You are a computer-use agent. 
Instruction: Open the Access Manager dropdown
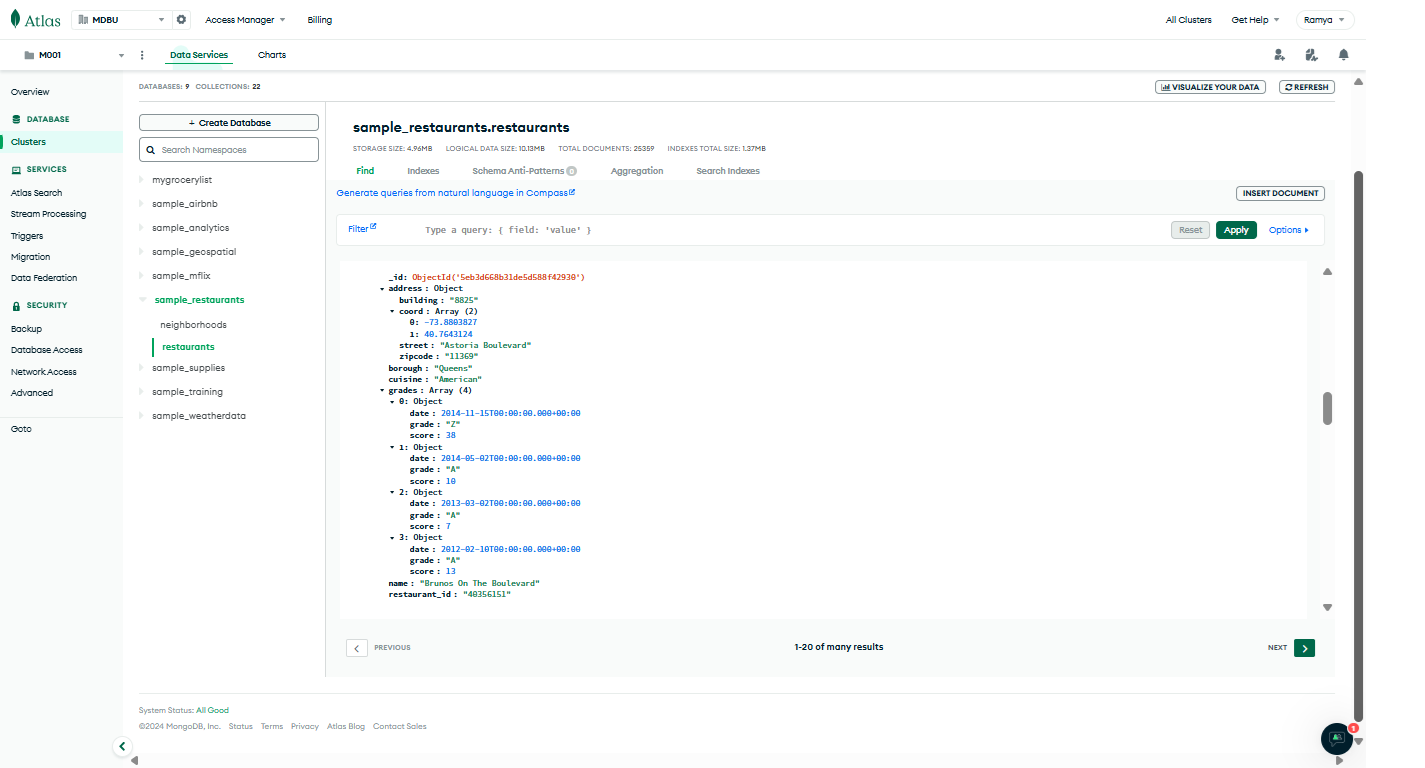point(245,20)
